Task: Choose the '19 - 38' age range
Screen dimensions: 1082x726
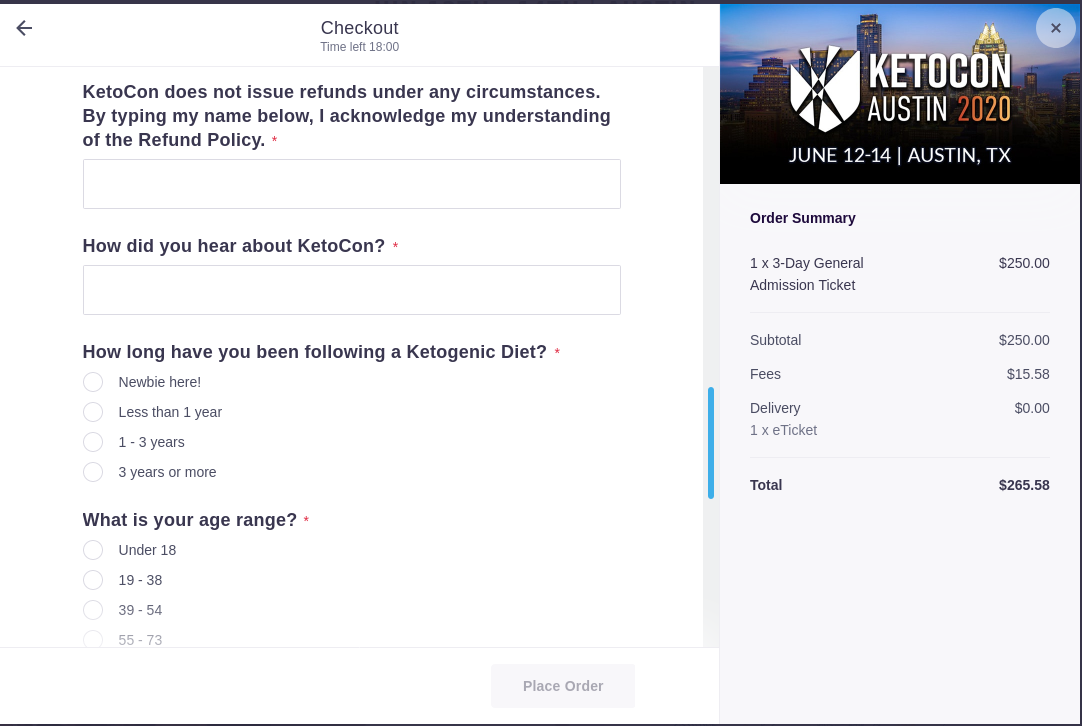Action: (92, 580)
